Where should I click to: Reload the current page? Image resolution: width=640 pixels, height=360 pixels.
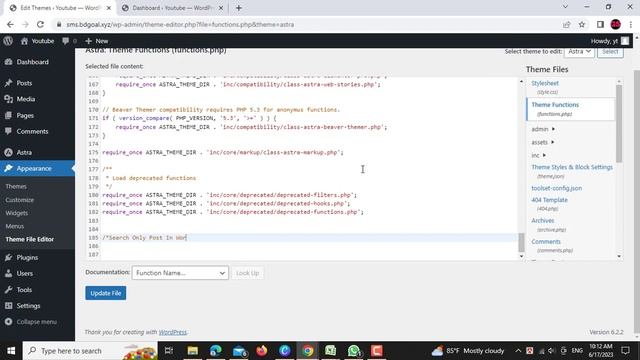coord(40,24)
